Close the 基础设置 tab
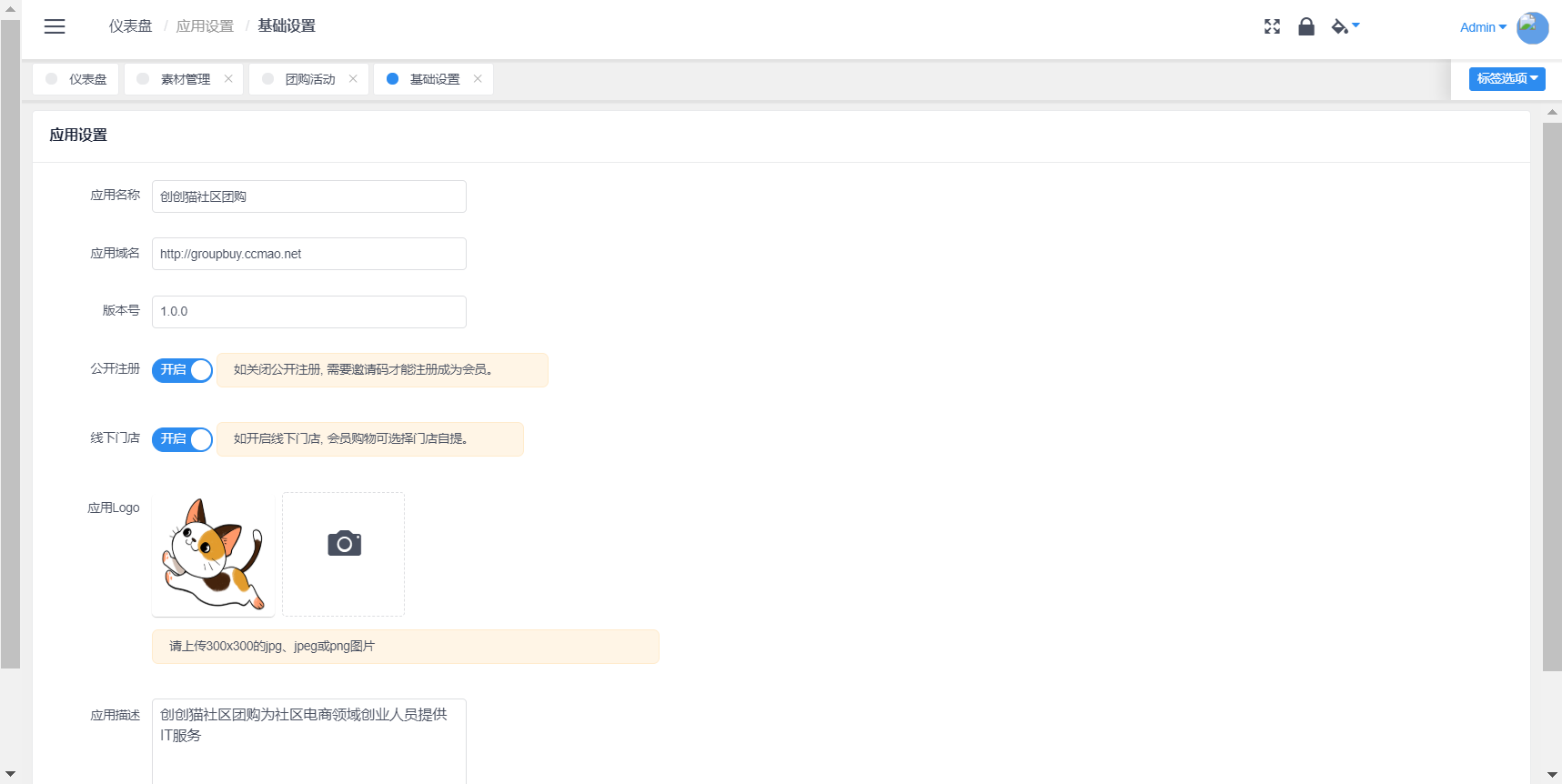 coord(478,79)
